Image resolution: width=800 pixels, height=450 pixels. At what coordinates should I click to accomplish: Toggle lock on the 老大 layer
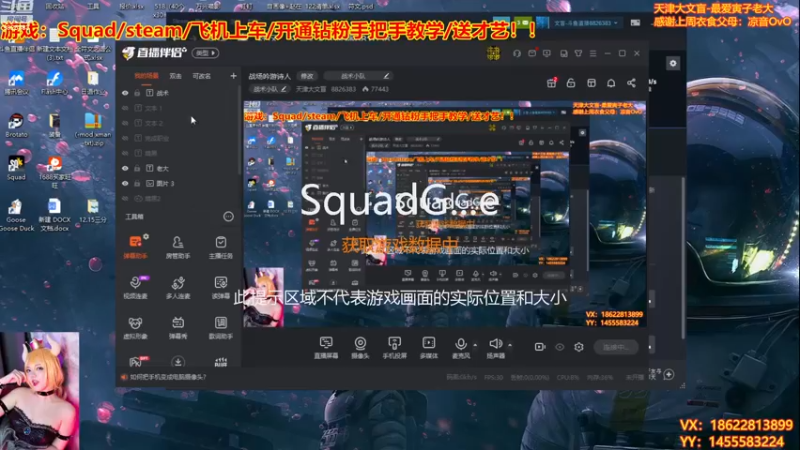click(x=137, y=168)
